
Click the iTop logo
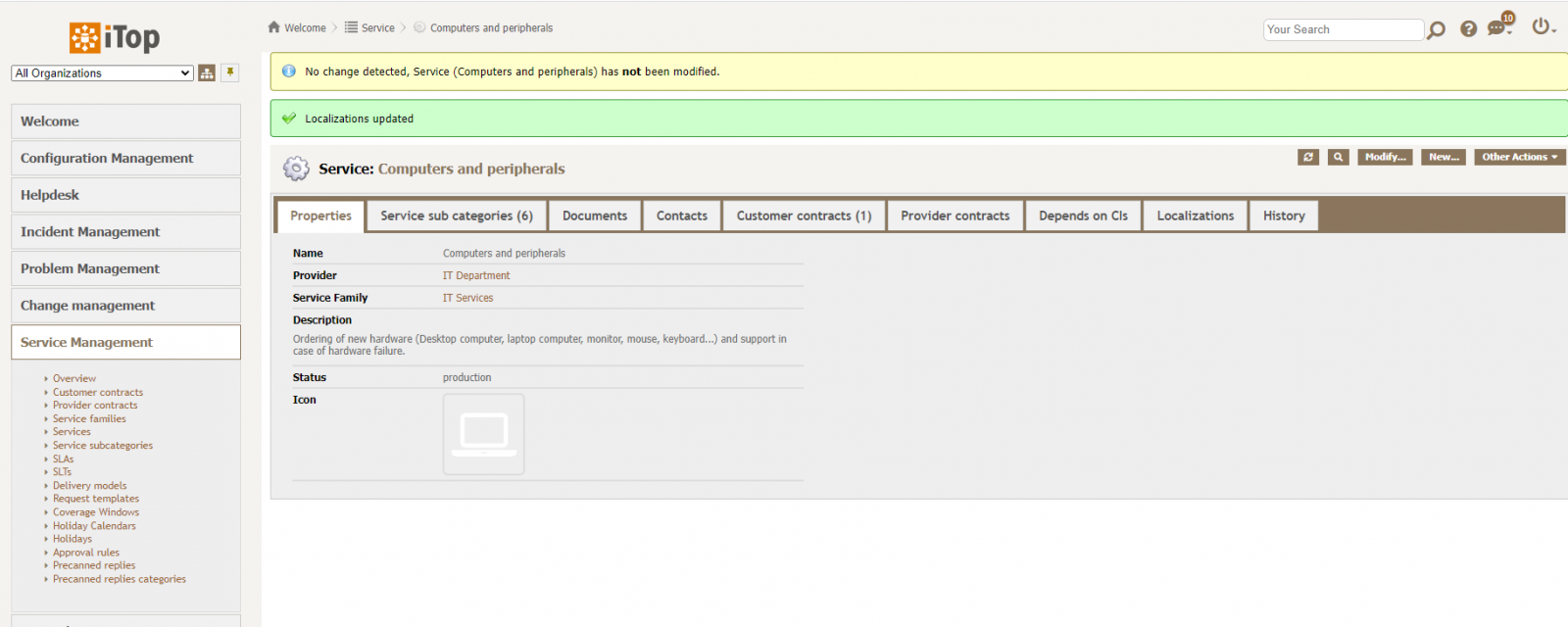pyautogui.click(x=115, y=37)
